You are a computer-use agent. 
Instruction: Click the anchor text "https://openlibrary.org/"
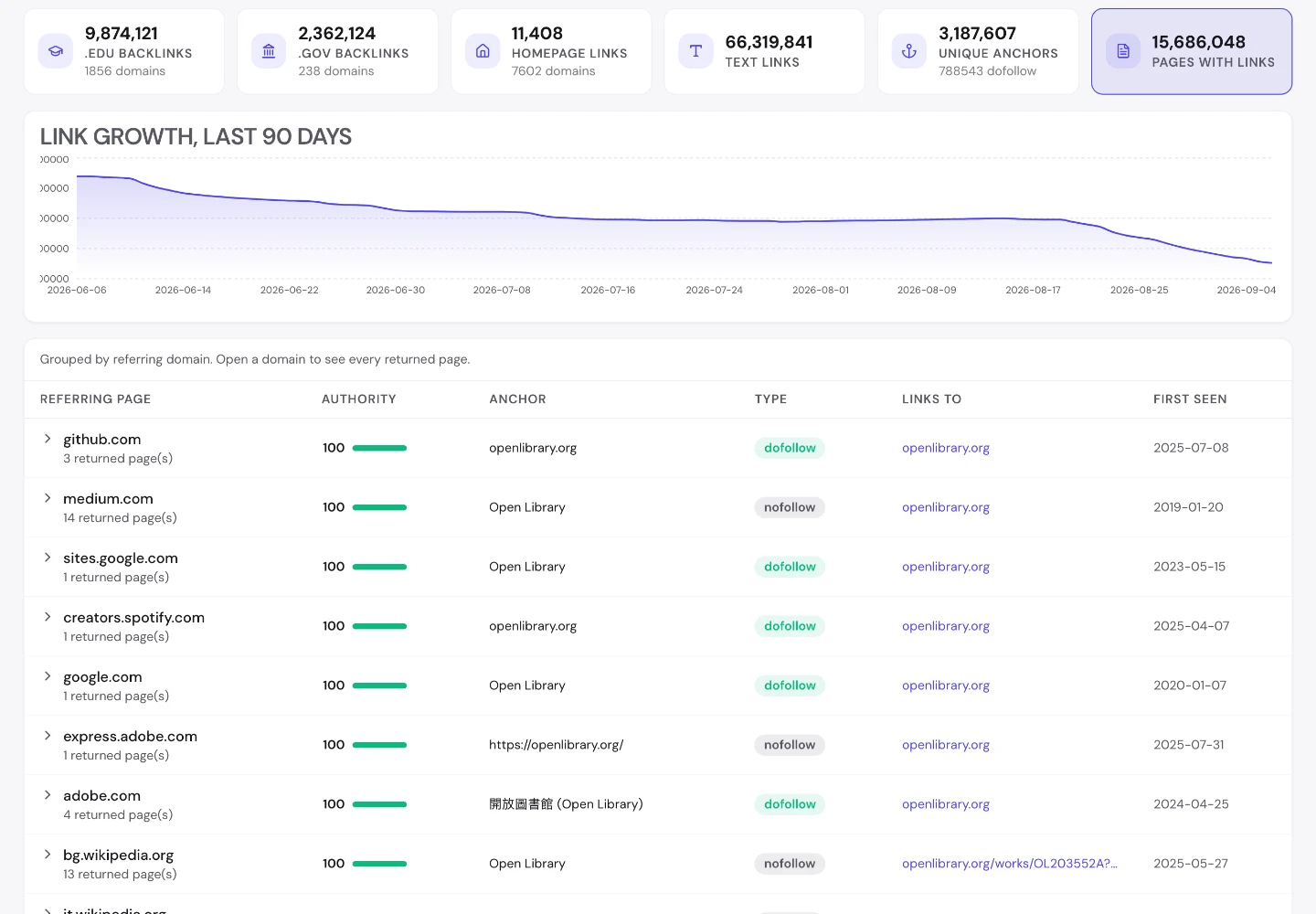click(x=556, y=745)
